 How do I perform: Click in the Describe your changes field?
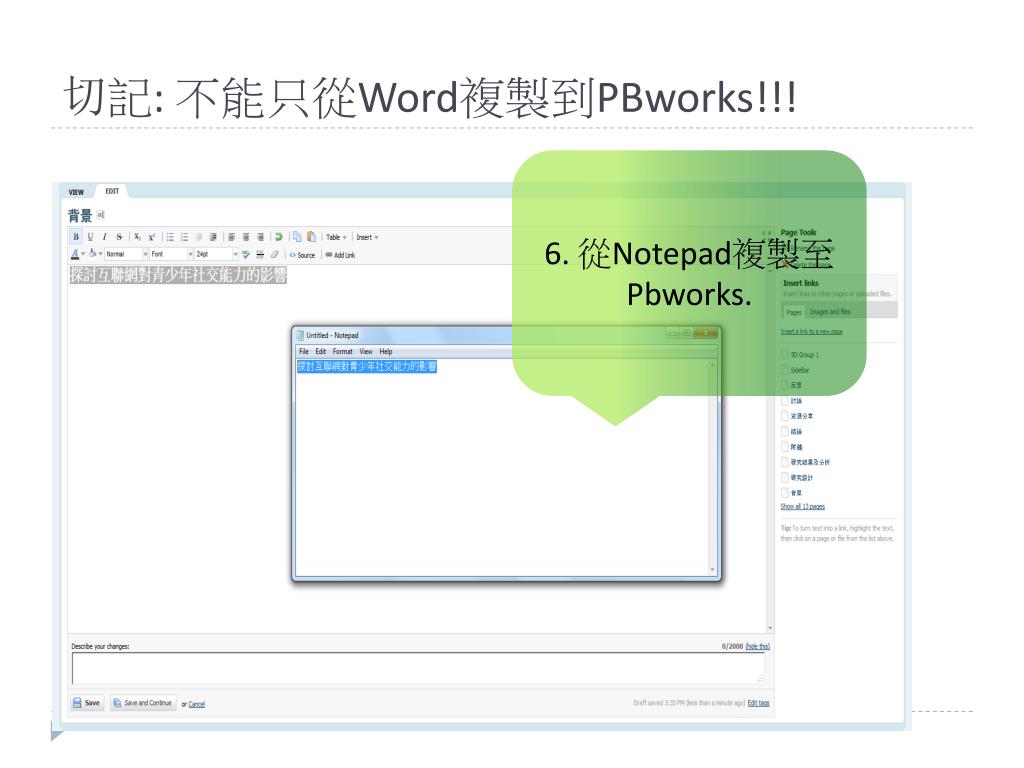418,668
